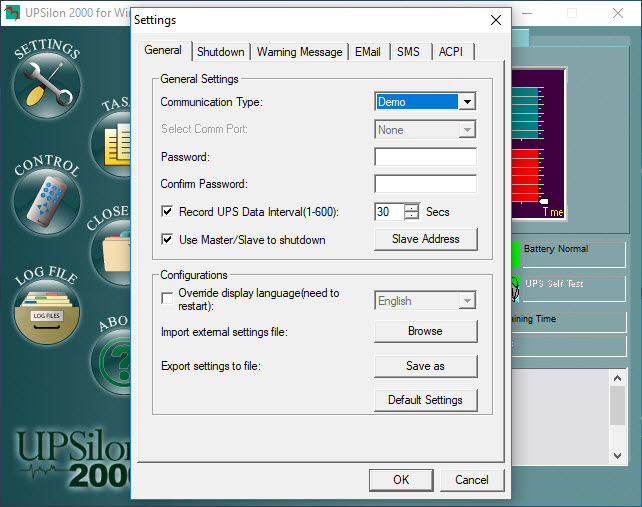Toggle Record UPS Data Interval checkbox

point(167,211)
